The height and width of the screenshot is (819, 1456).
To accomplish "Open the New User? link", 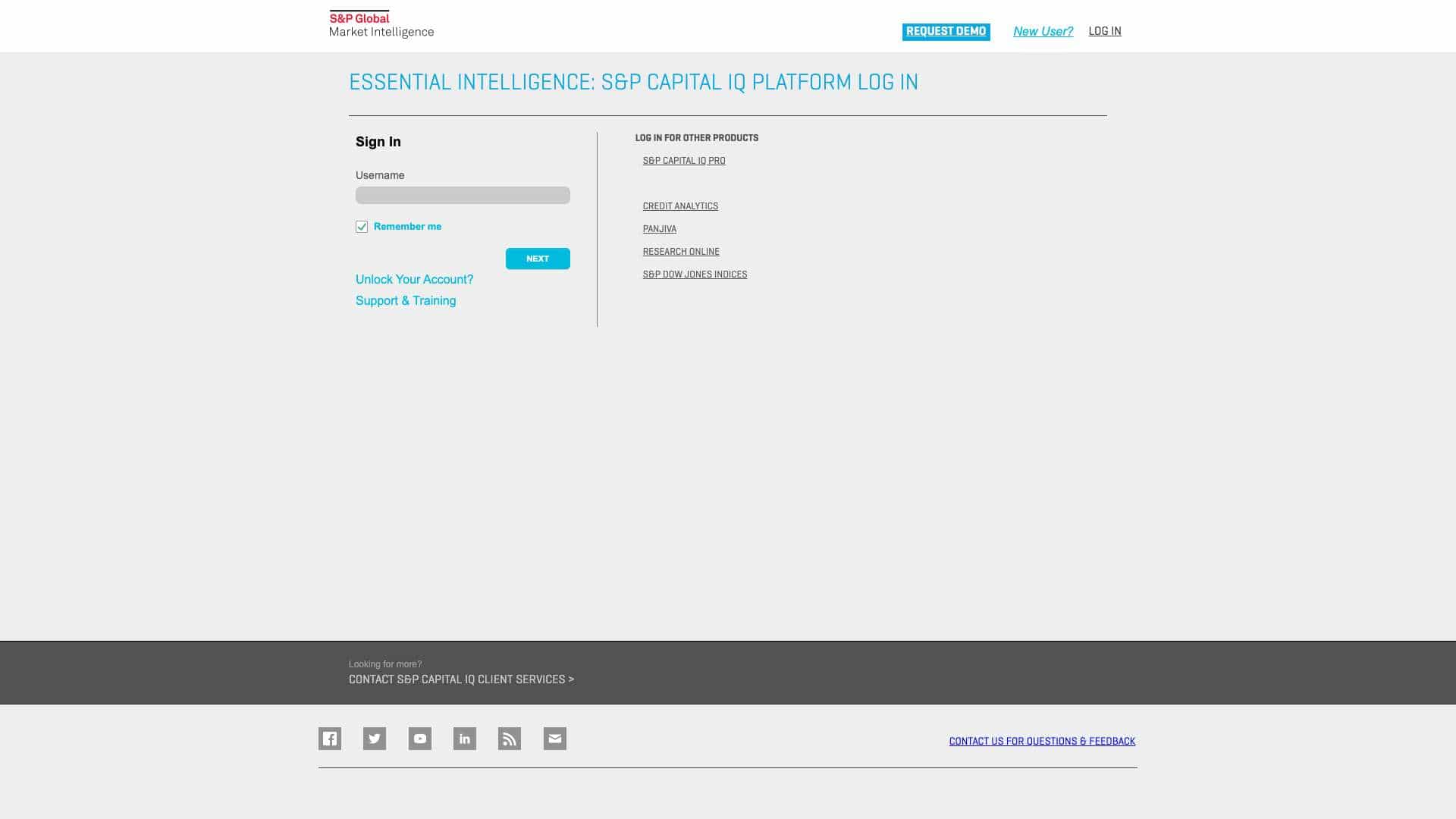I will (x=1043, y=31).
